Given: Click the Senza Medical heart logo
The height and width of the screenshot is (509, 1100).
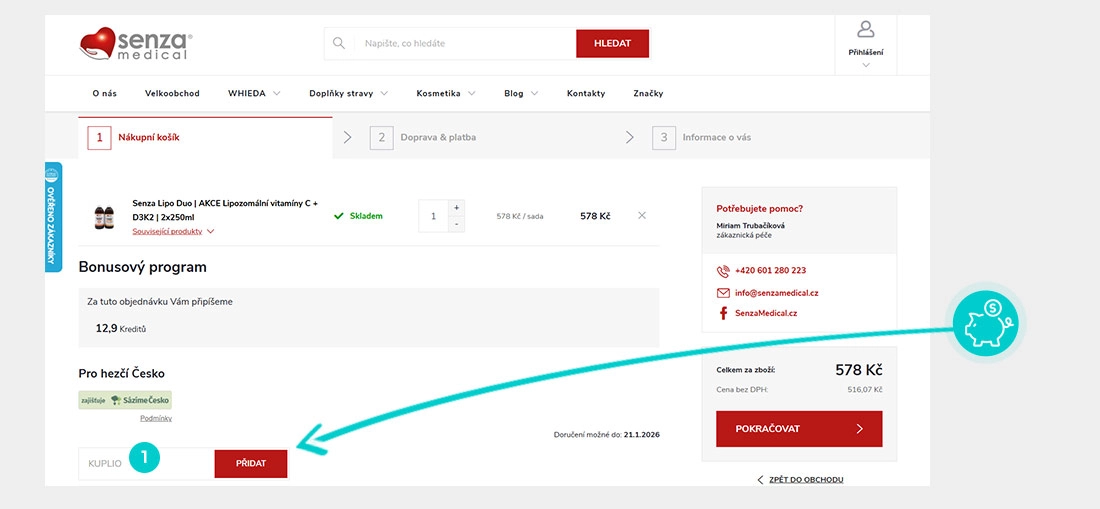Looking at the screenshot, I should point(135,45).
